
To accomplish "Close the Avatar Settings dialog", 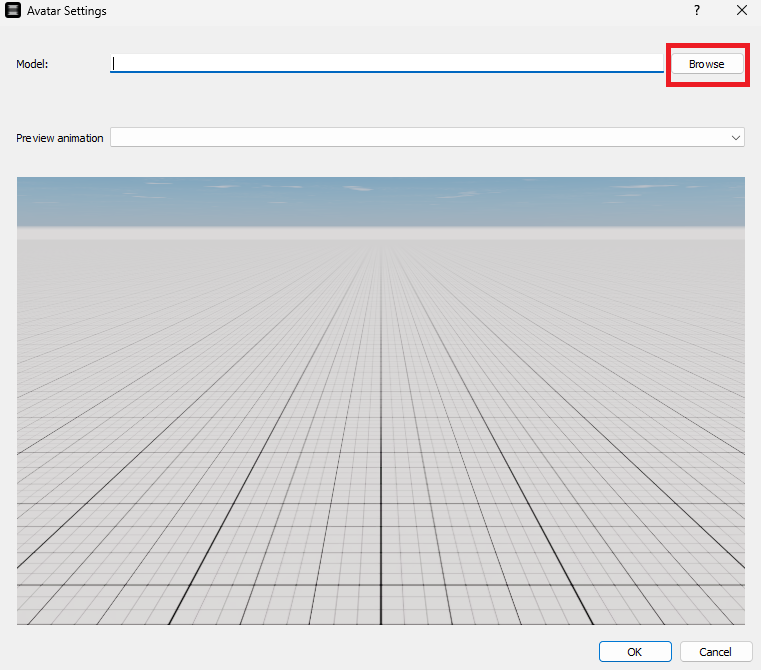I will [742, 10].
